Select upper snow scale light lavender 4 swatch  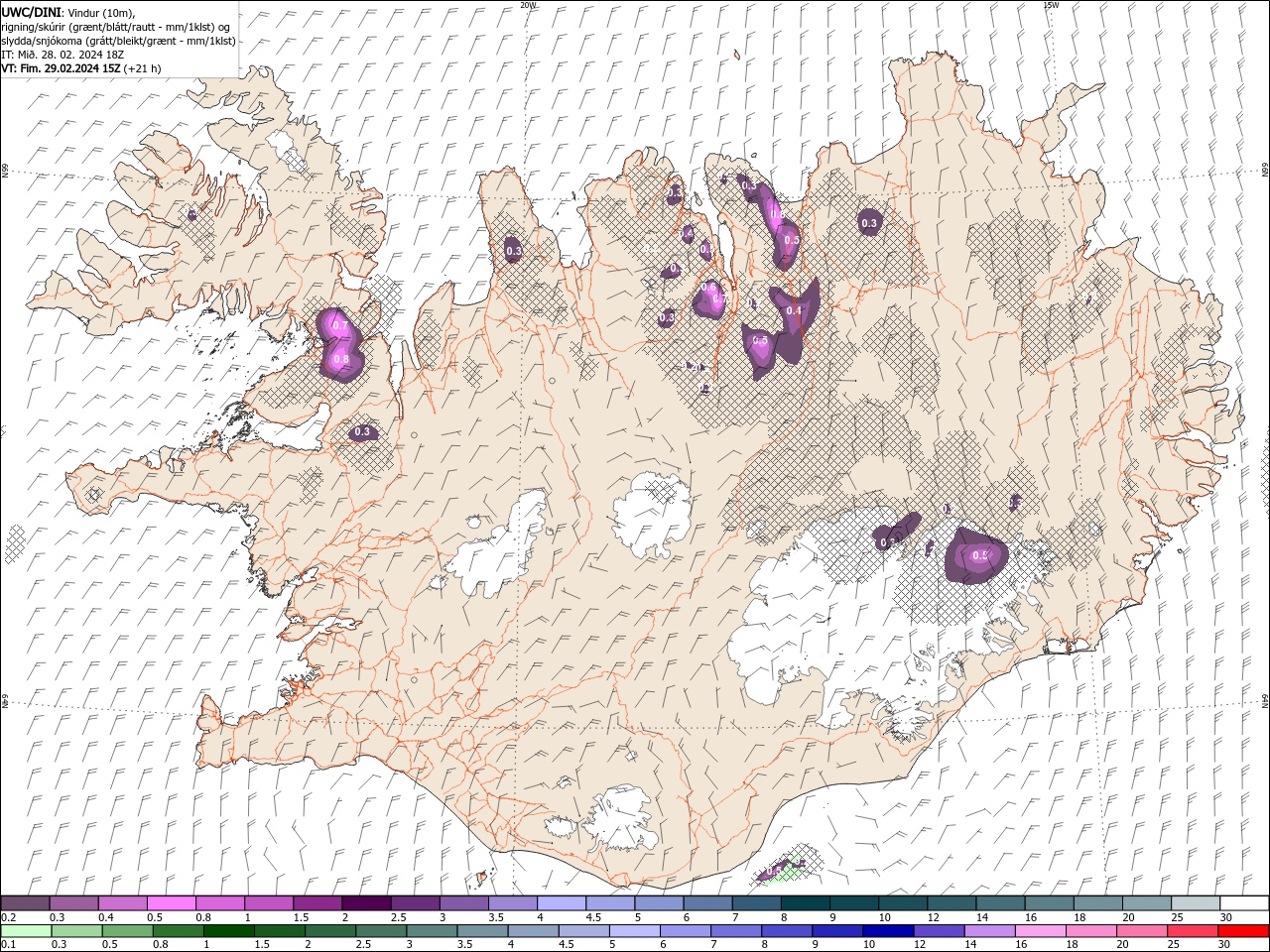tap(562, 903)
